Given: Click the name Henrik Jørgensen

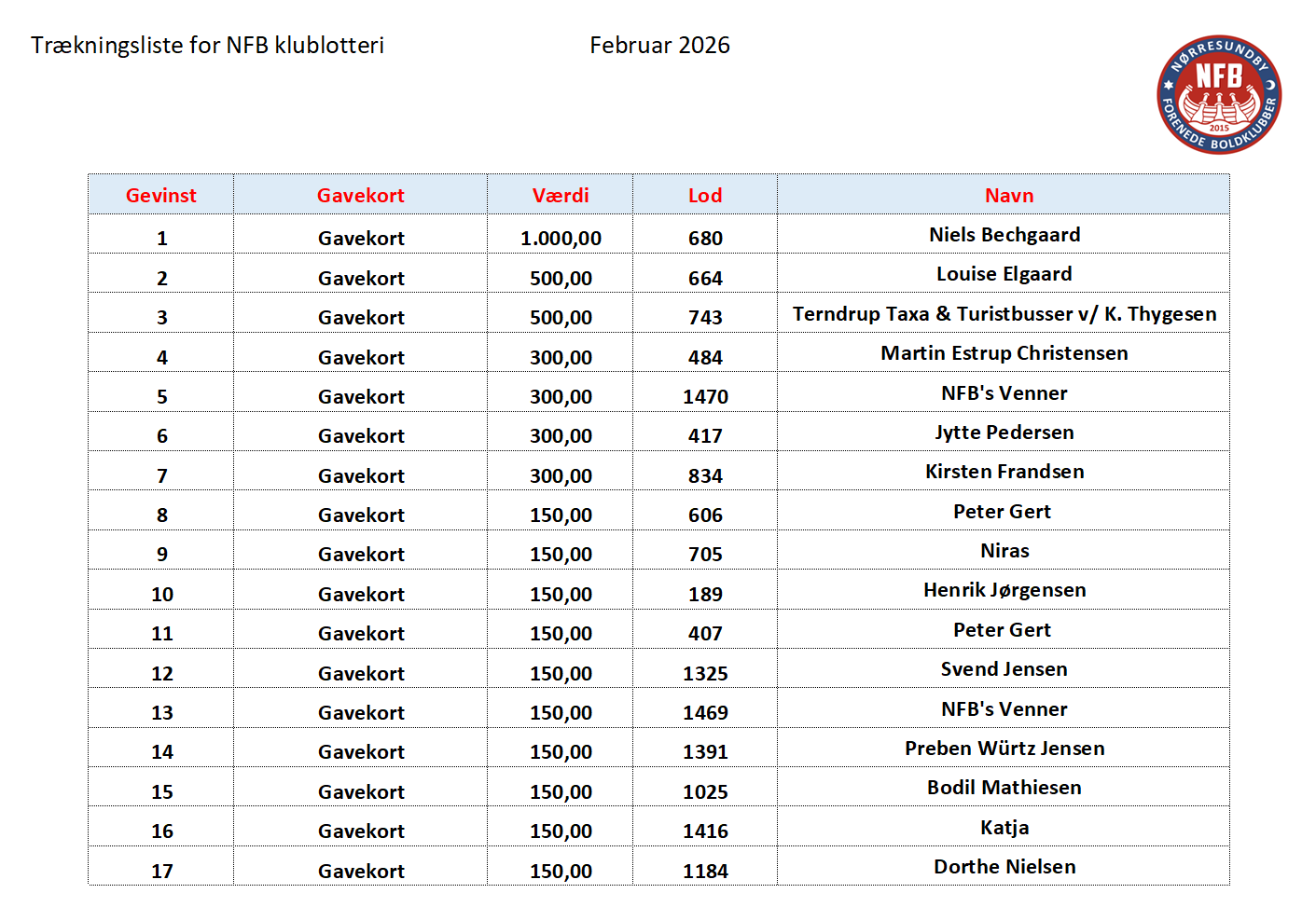Looking at the screenshot, I should click(x=1004, y=590).
